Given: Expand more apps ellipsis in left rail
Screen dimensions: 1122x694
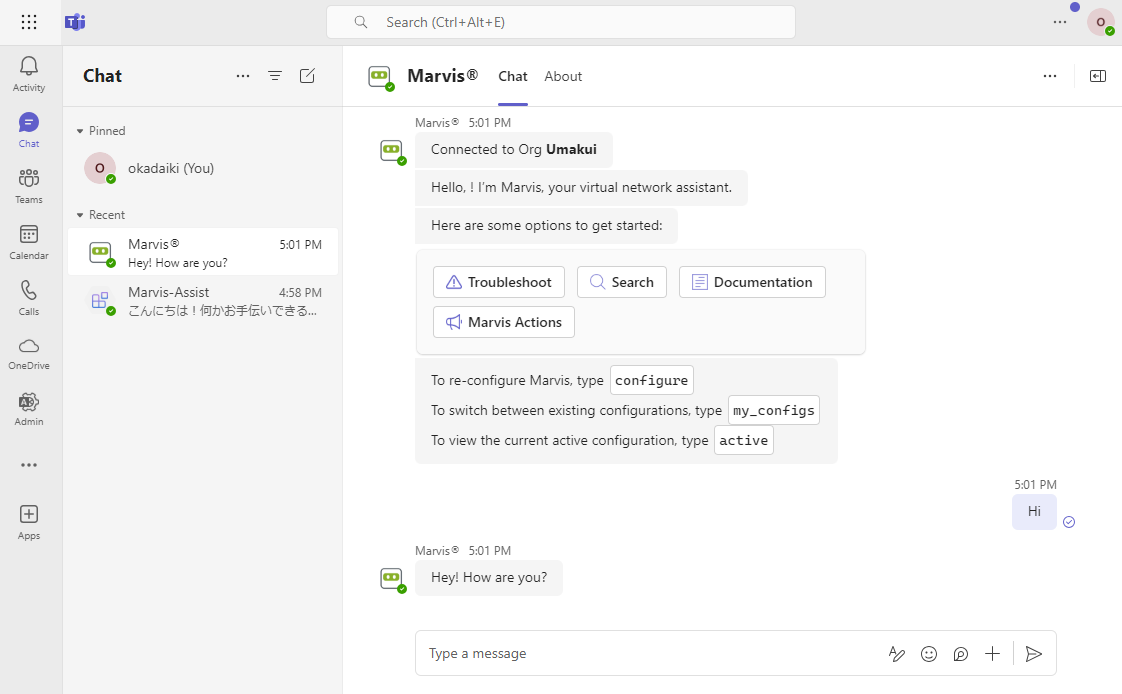Looking at the screenshot, I should coord(29,465).
